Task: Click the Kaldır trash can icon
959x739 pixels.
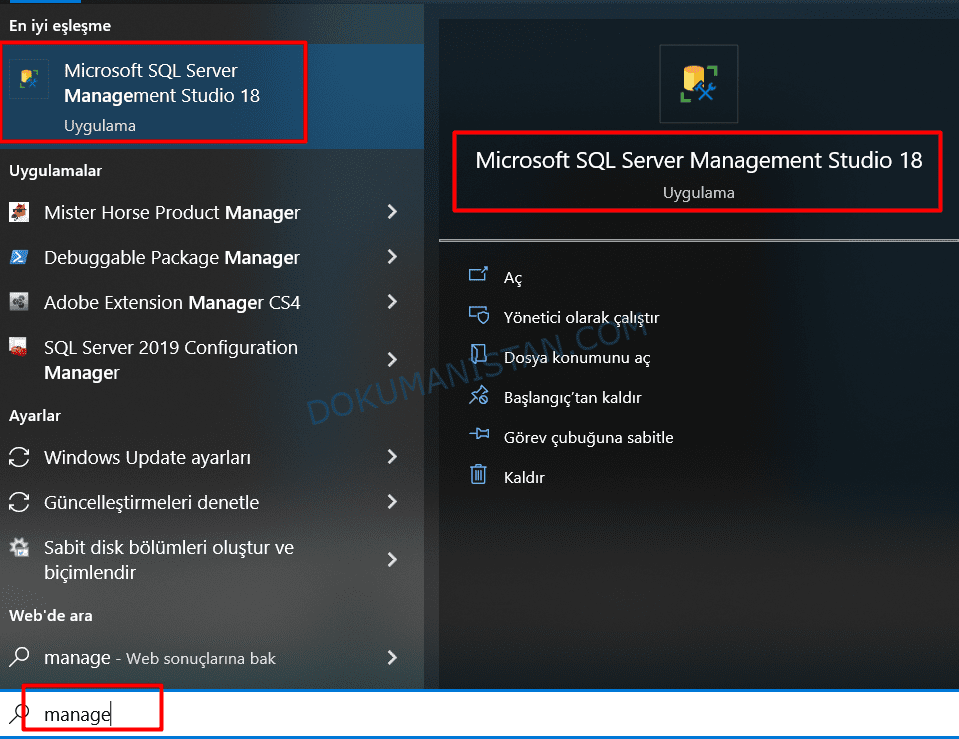Action: [478, 474]
